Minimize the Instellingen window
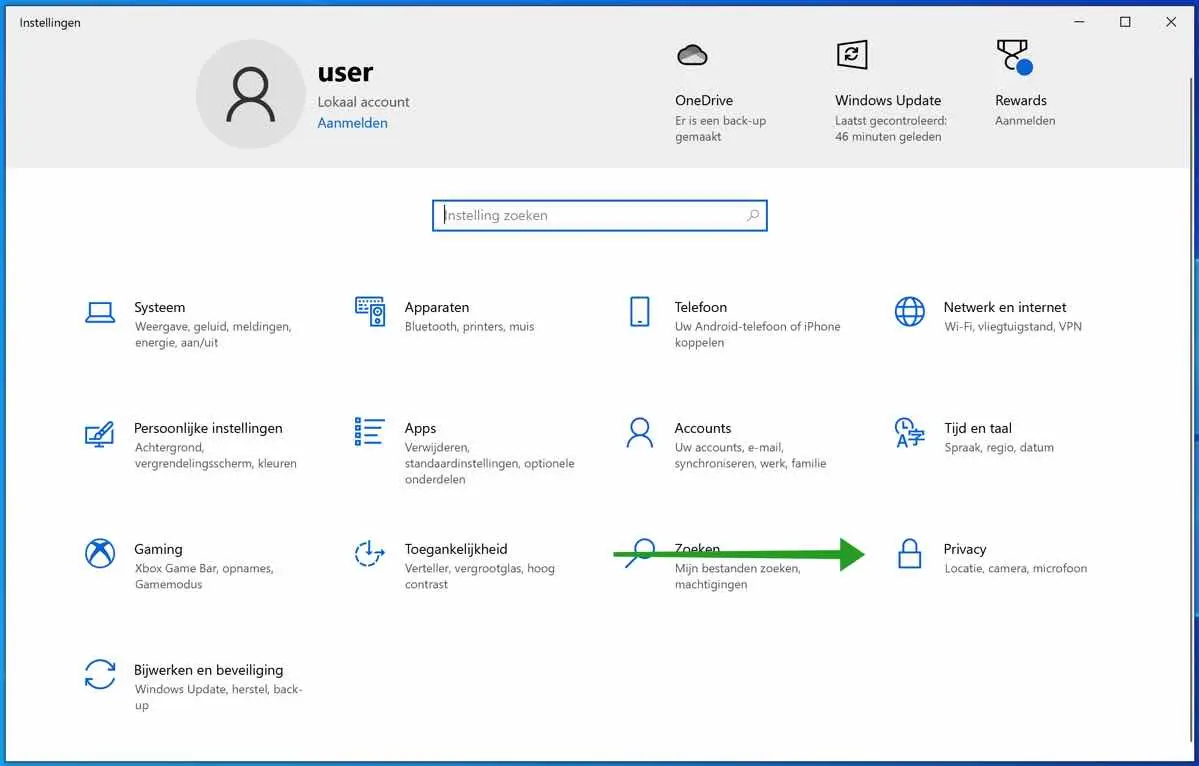 click(x=1079, y=22)
